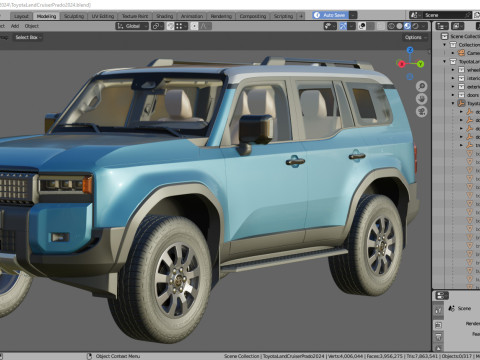
Task: Open the gizmo settings dropdown arrow
Action: 351,26
